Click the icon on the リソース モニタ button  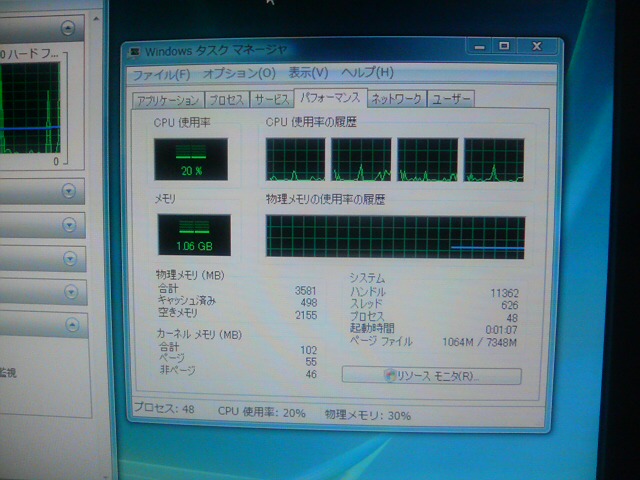pyautogui.click(x=390, y=376)
